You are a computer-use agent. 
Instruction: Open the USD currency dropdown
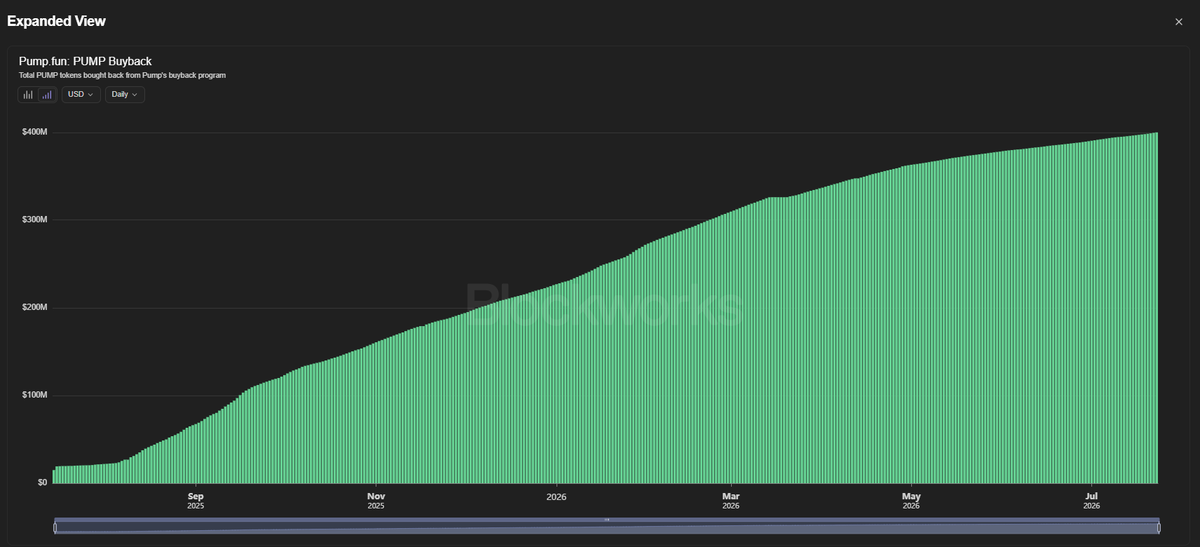[x=81, y=95]
